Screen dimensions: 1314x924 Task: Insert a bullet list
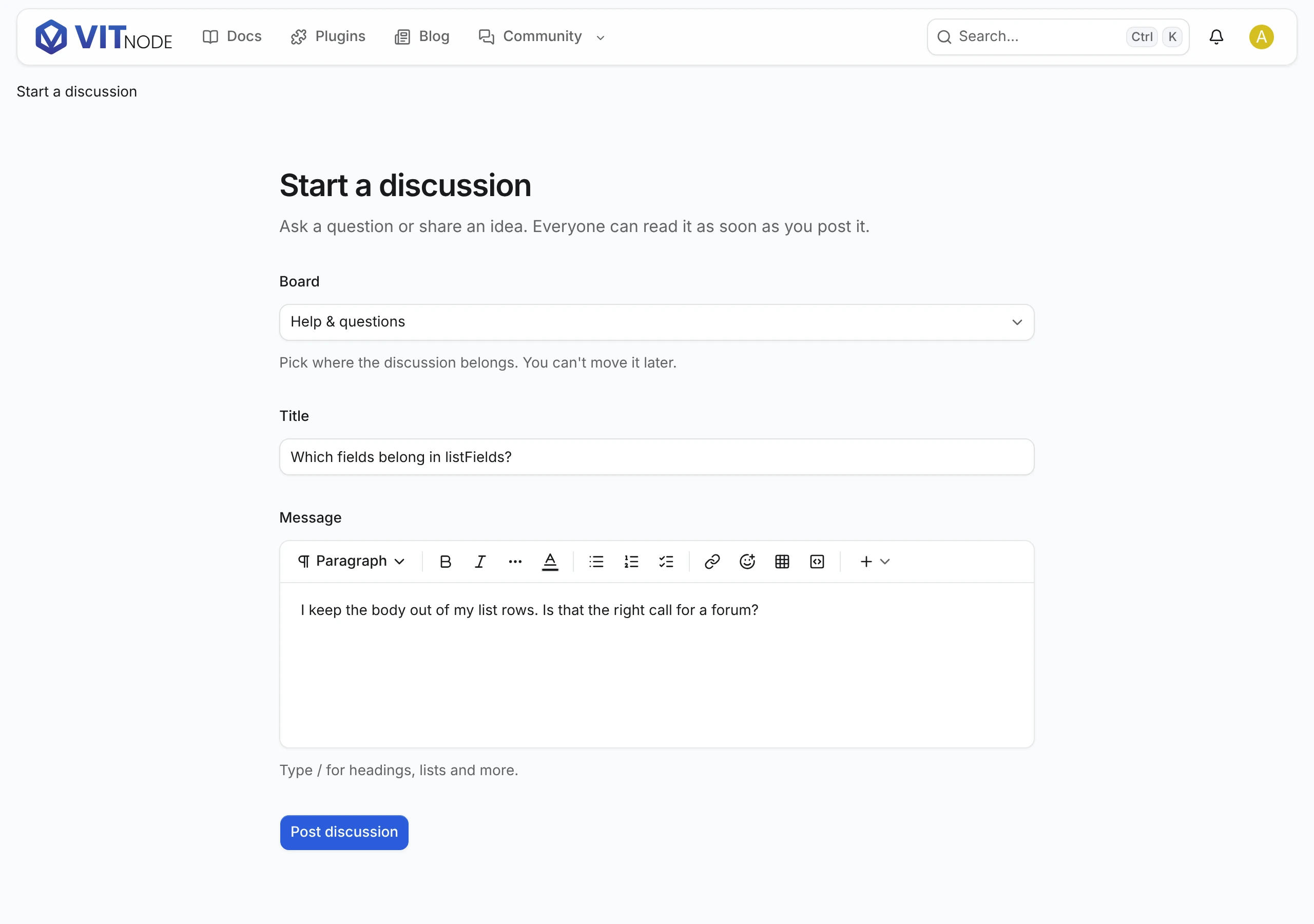(596, 562)
